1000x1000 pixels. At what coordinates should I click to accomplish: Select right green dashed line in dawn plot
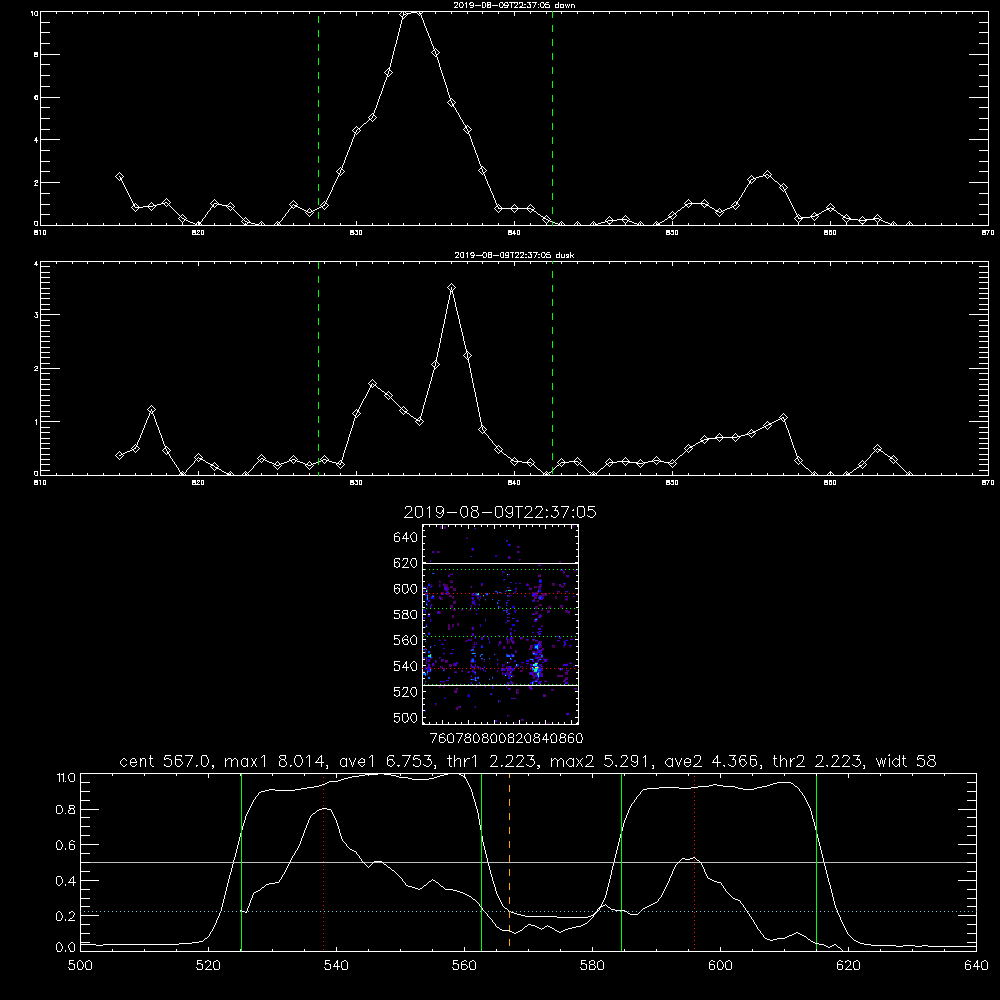[x=552, y=118]
